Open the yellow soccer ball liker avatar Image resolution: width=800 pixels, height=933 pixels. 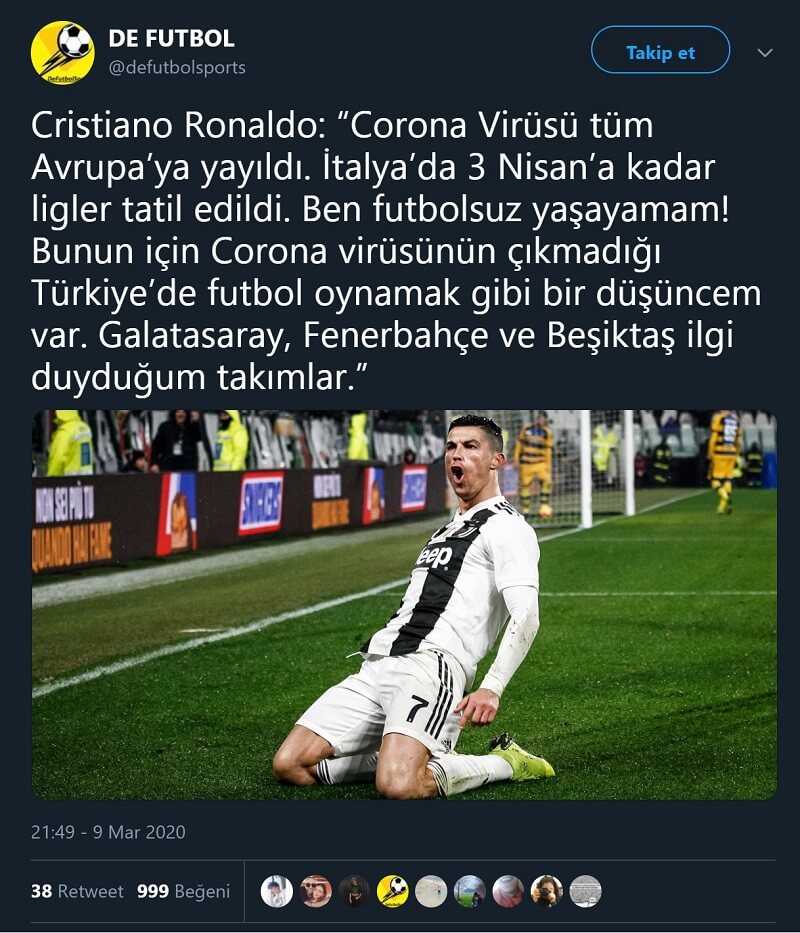[393, 891]
